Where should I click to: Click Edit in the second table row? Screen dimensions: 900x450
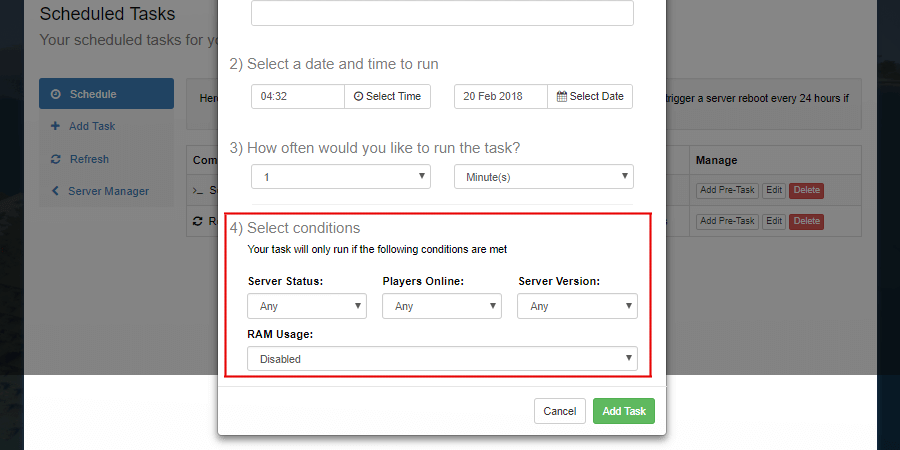point(774,221)
